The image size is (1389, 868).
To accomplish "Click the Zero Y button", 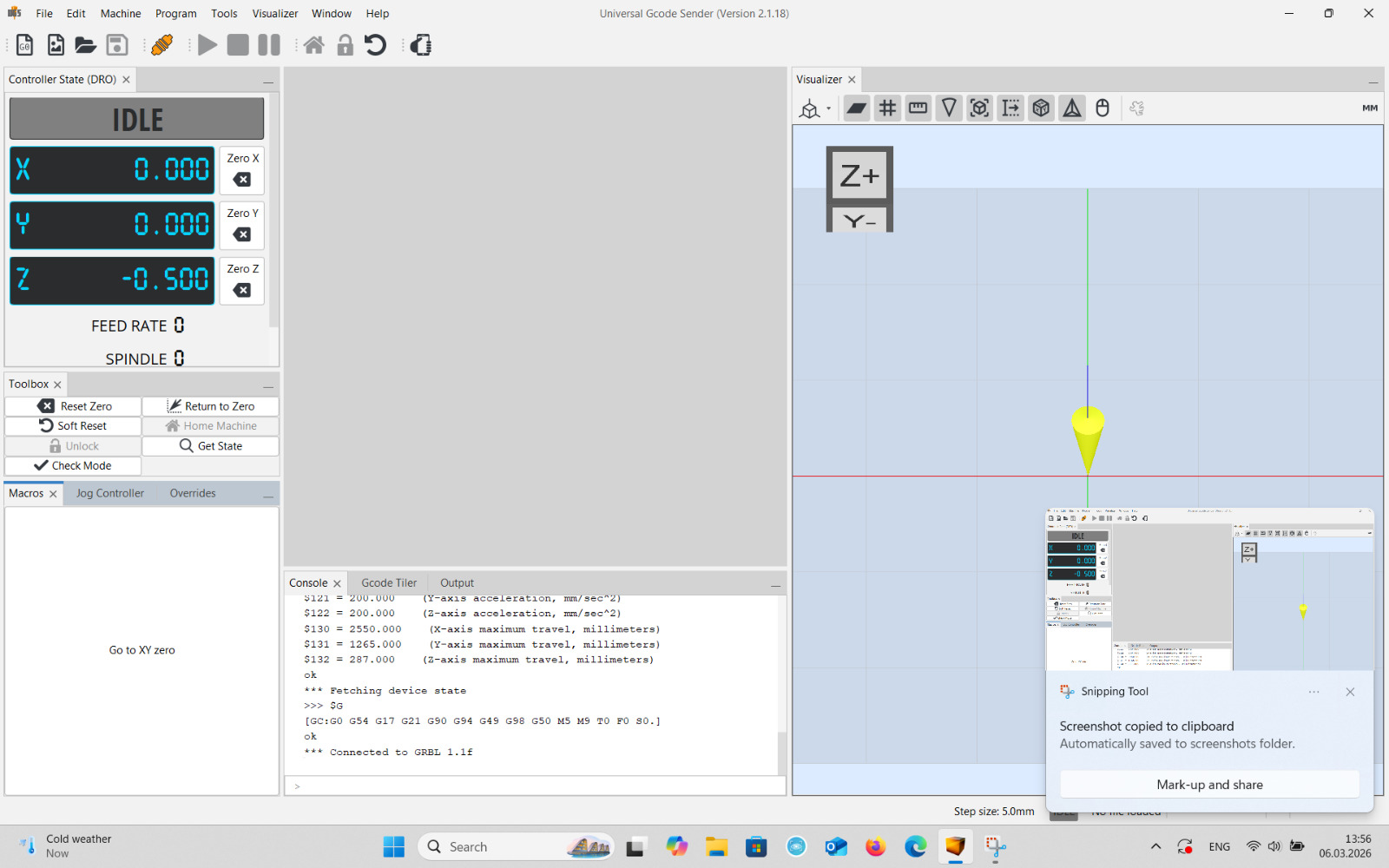I will (x=242, y=225).
